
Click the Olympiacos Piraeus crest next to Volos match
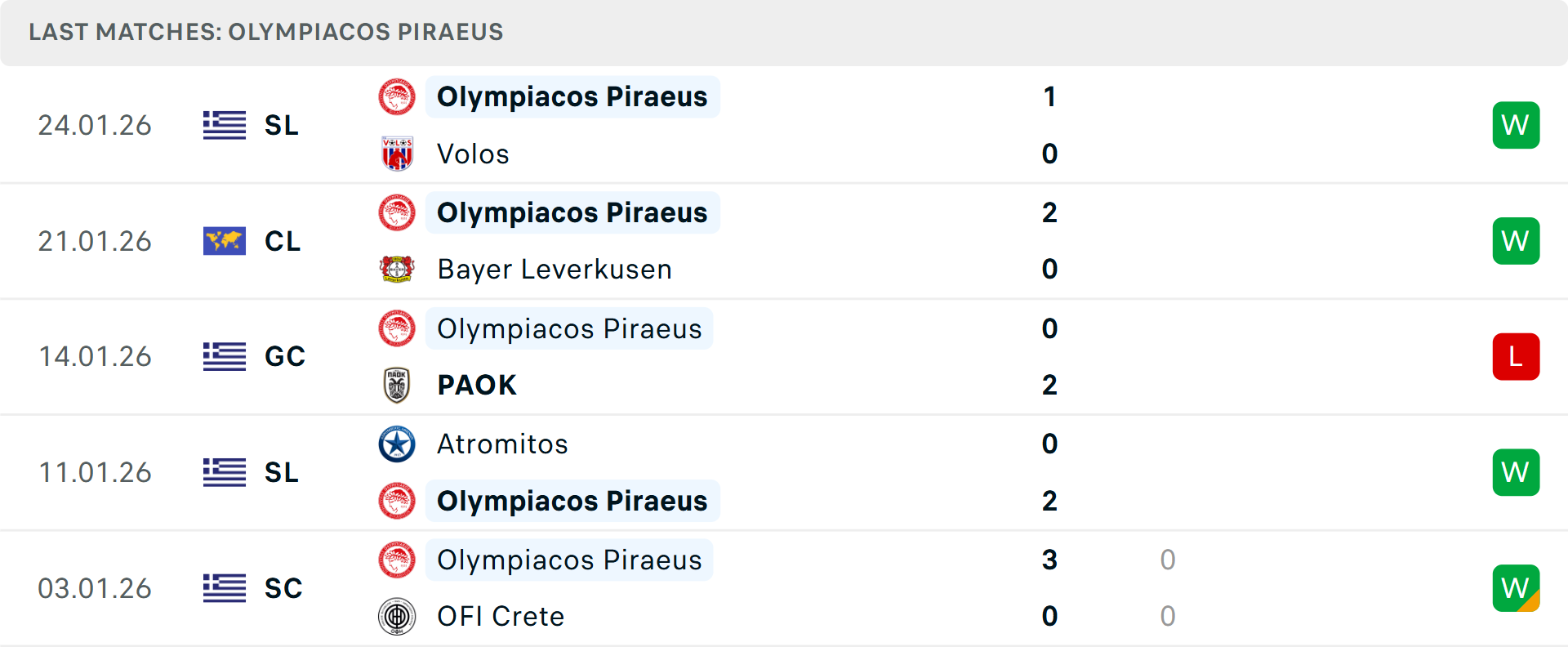397,96
